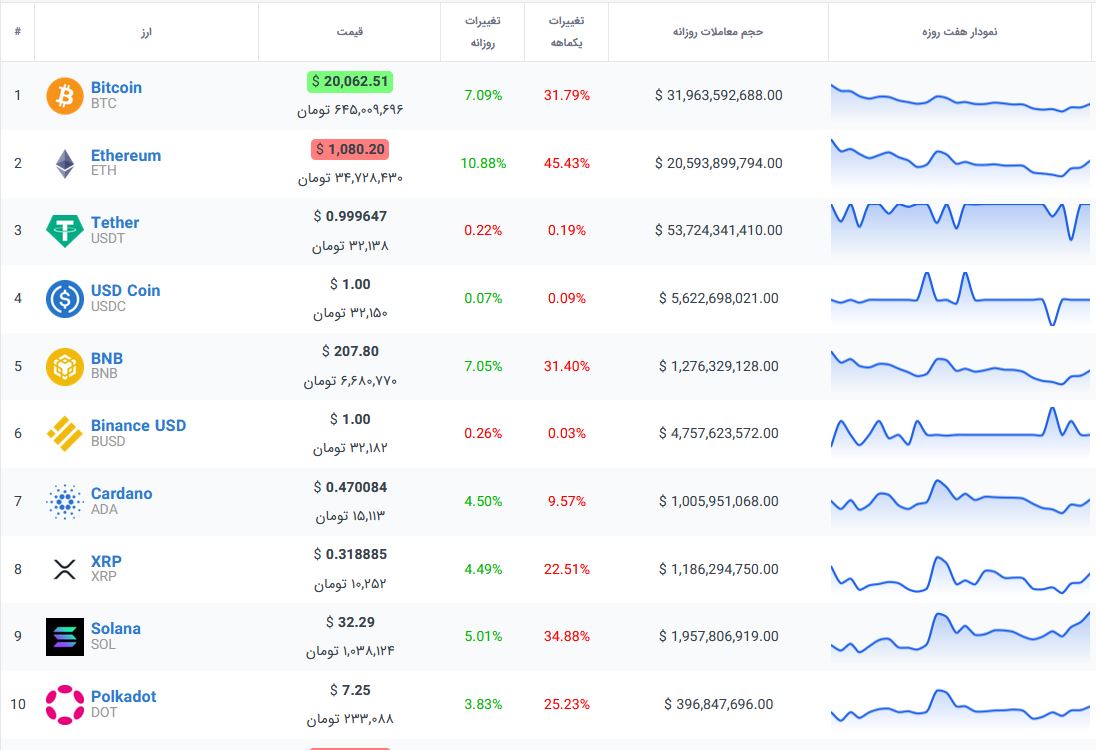Viewport: 1096px width, 750px height.
Task: Click XRP price $ 0.318885
Action: [x=349, y=554]
